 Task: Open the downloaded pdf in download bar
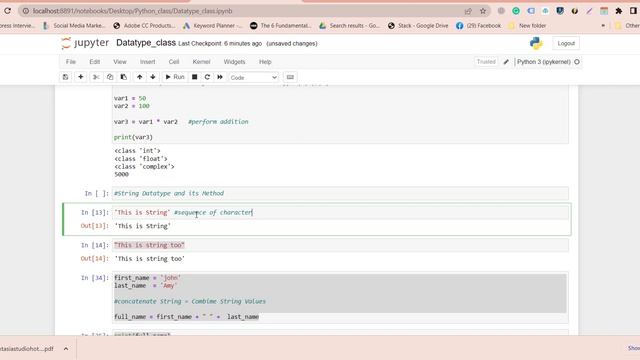pyautogui.click(x=27, y=349)
